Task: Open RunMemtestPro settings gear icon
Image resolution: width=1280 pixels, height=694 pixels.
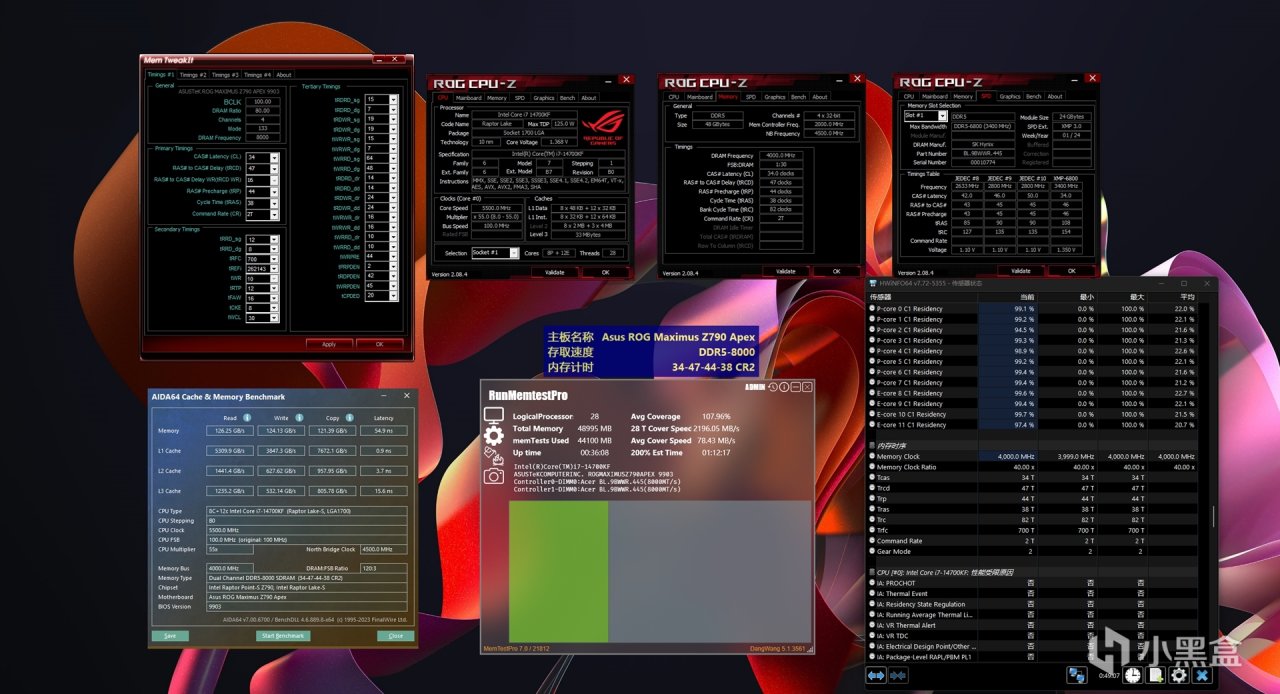Action: [493, 435]
